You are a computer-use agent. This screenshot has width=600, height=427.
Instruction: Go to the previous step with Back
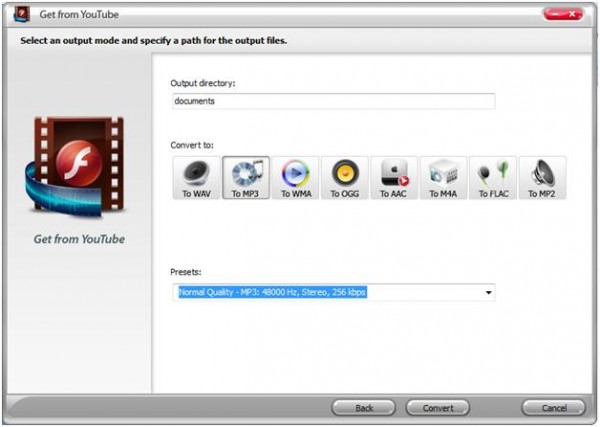(x=364, y=408)
